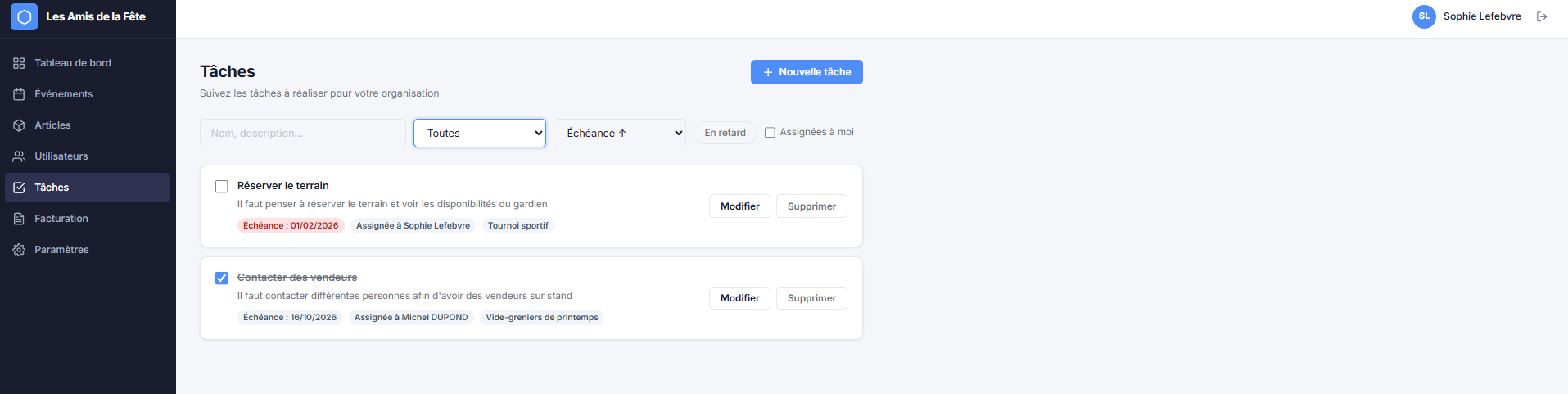Navigate to Utilisateurs
This screenshot has height=394, width=1568.
pos(88,156)
